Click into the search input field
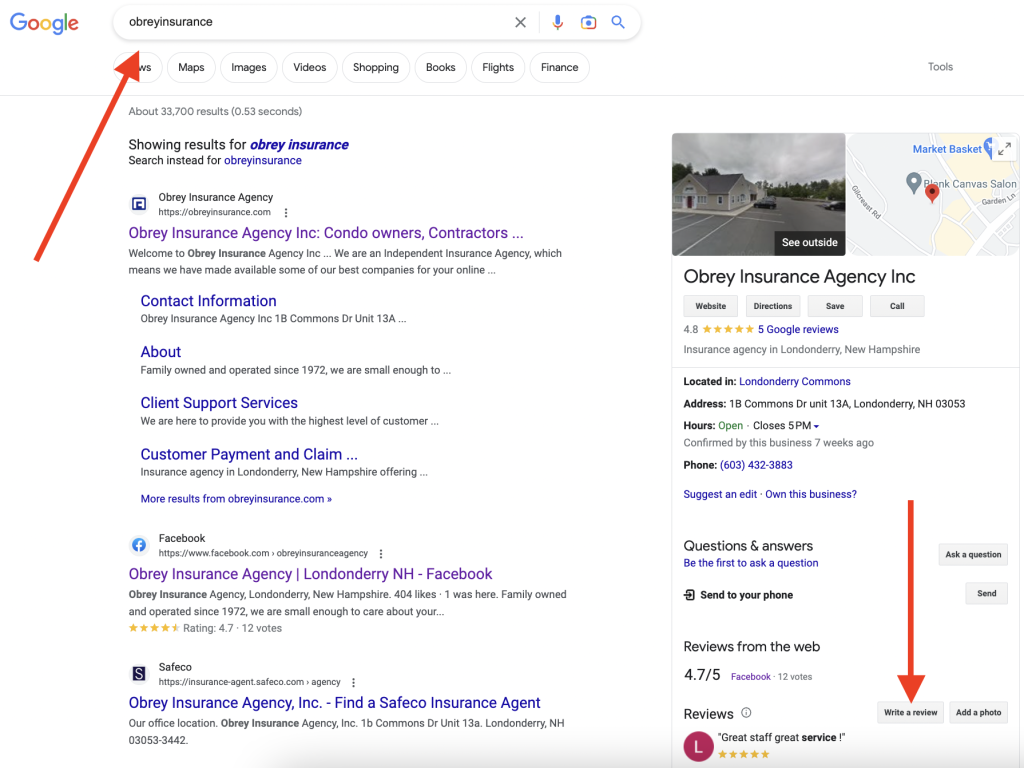1024x768 pixels. click(317, 22)
